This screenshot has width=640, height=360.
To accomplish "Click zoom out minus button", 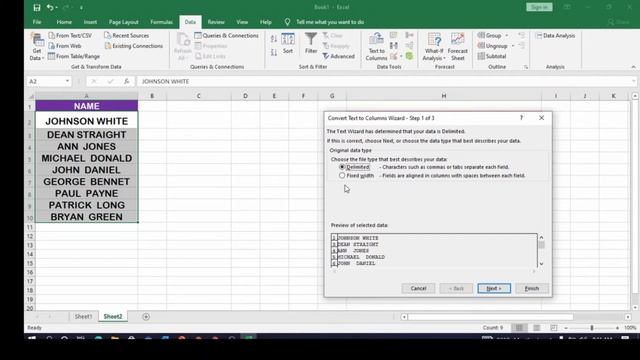I will tap(566, 328).
